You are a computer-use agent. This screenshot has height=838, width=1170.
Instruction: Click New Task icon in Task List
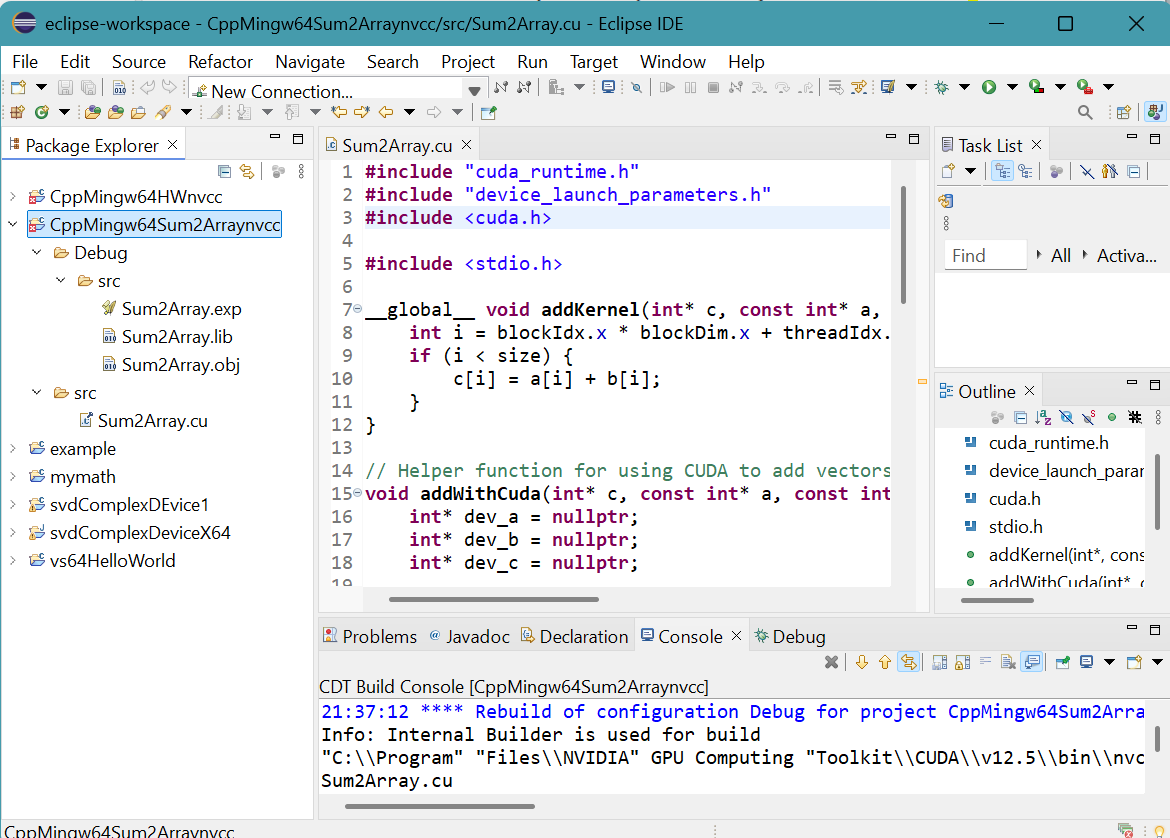click(946, 172)
